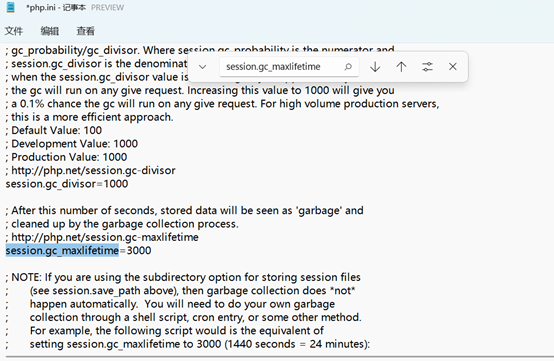Image resolution: width=554 pixels, height=361 pixels.
Task: Click the magnifier search icon in find box
Action: click(348, 67)
